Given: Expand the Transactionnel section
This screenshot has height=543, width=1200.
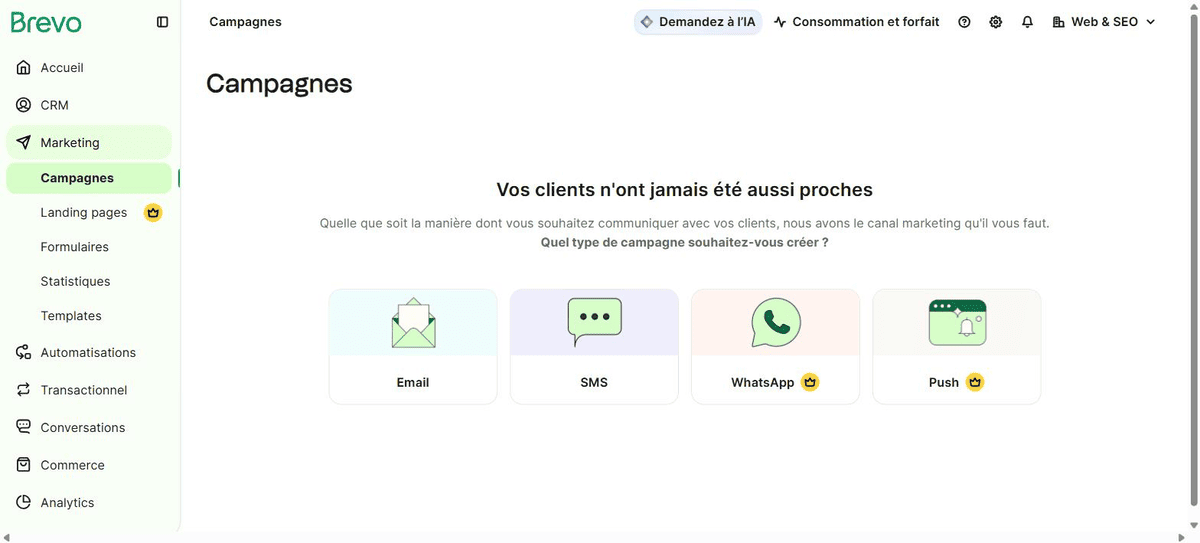Looking at the screenshot, I should [x=89, y=390].
